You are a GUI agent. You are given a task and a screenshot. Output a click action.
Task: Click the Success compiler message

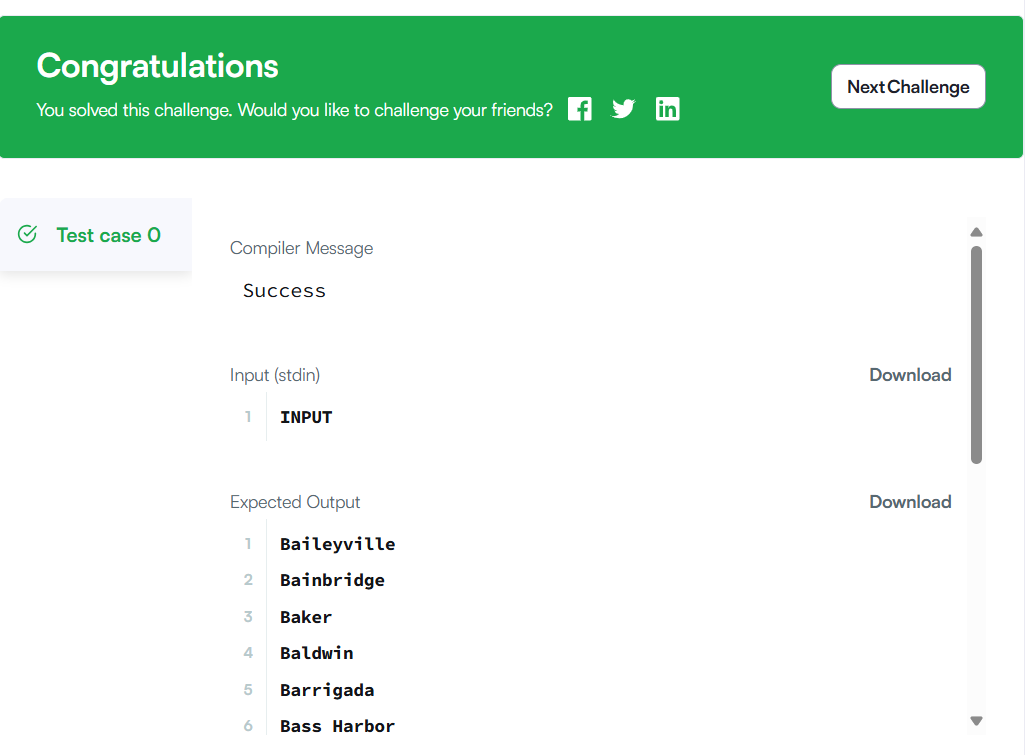coord(284,291)
